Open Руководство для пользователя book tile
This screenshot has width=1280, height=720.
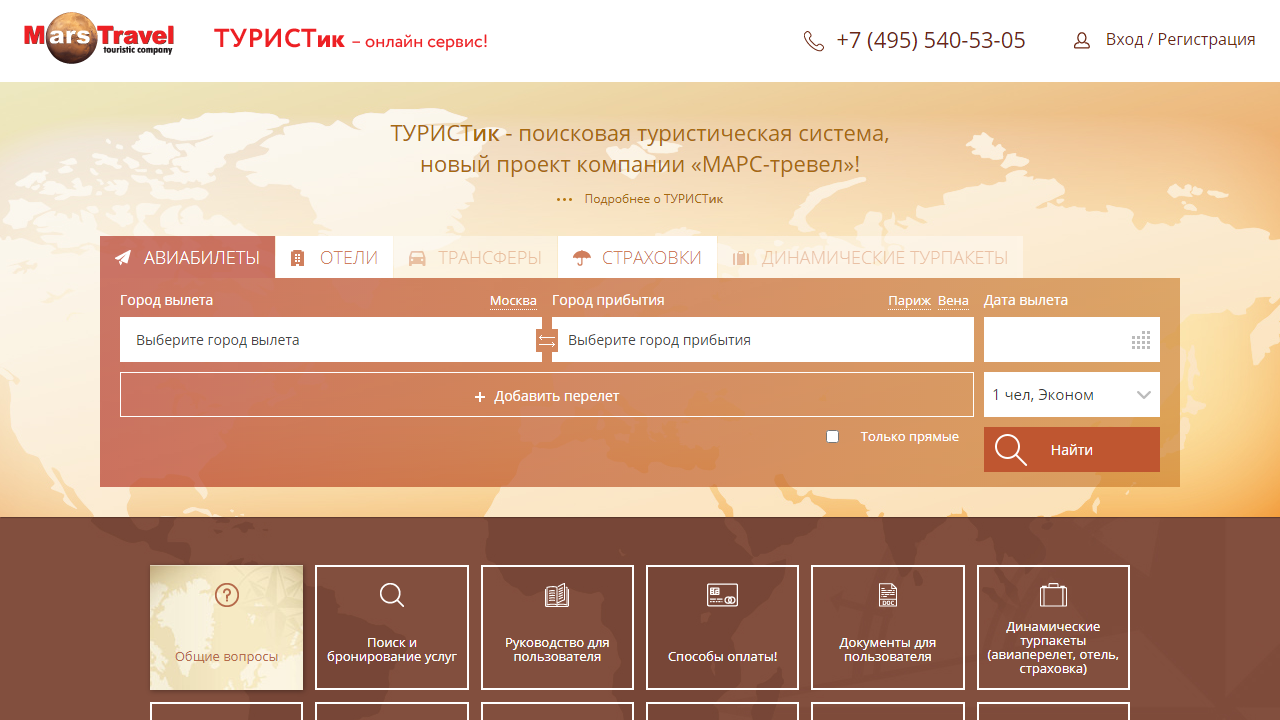557,627
